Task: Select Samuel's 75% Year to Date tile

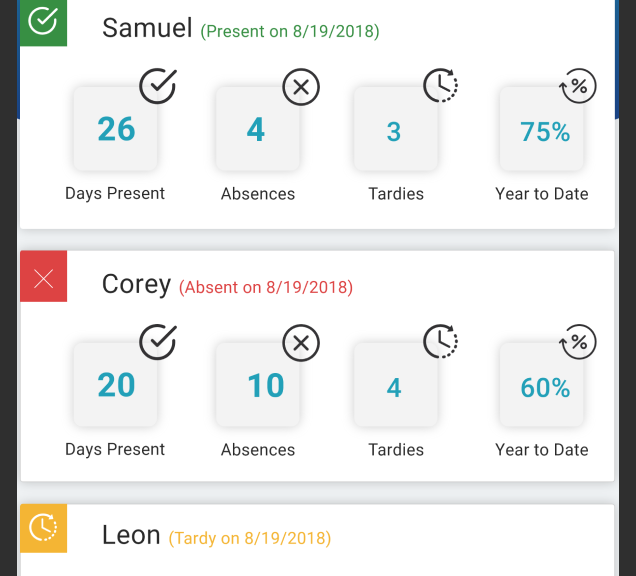Action: 541,129
